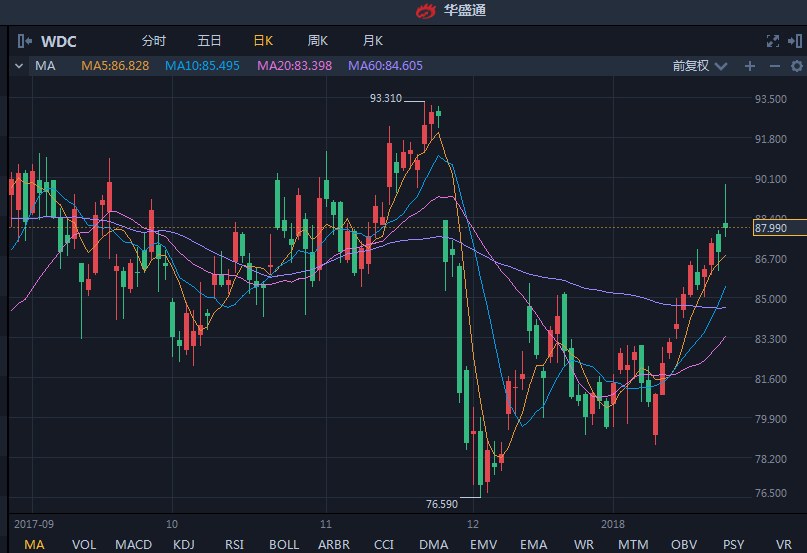Select the MA indicator at bottom

(34, 544)
